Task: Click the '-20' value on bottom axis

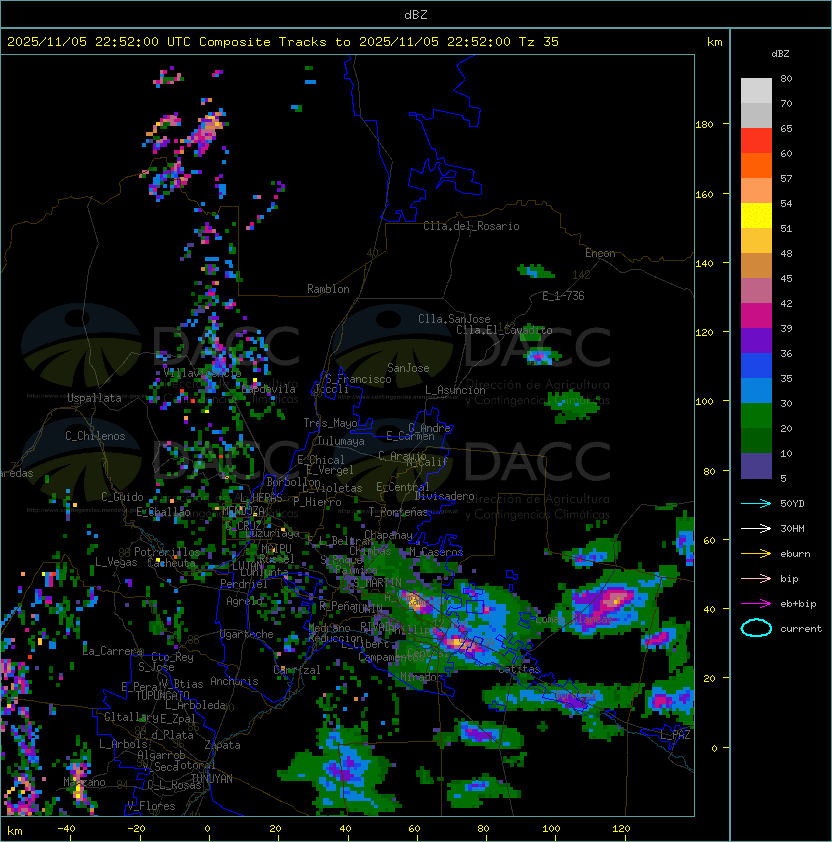Action: coord(136,829)
